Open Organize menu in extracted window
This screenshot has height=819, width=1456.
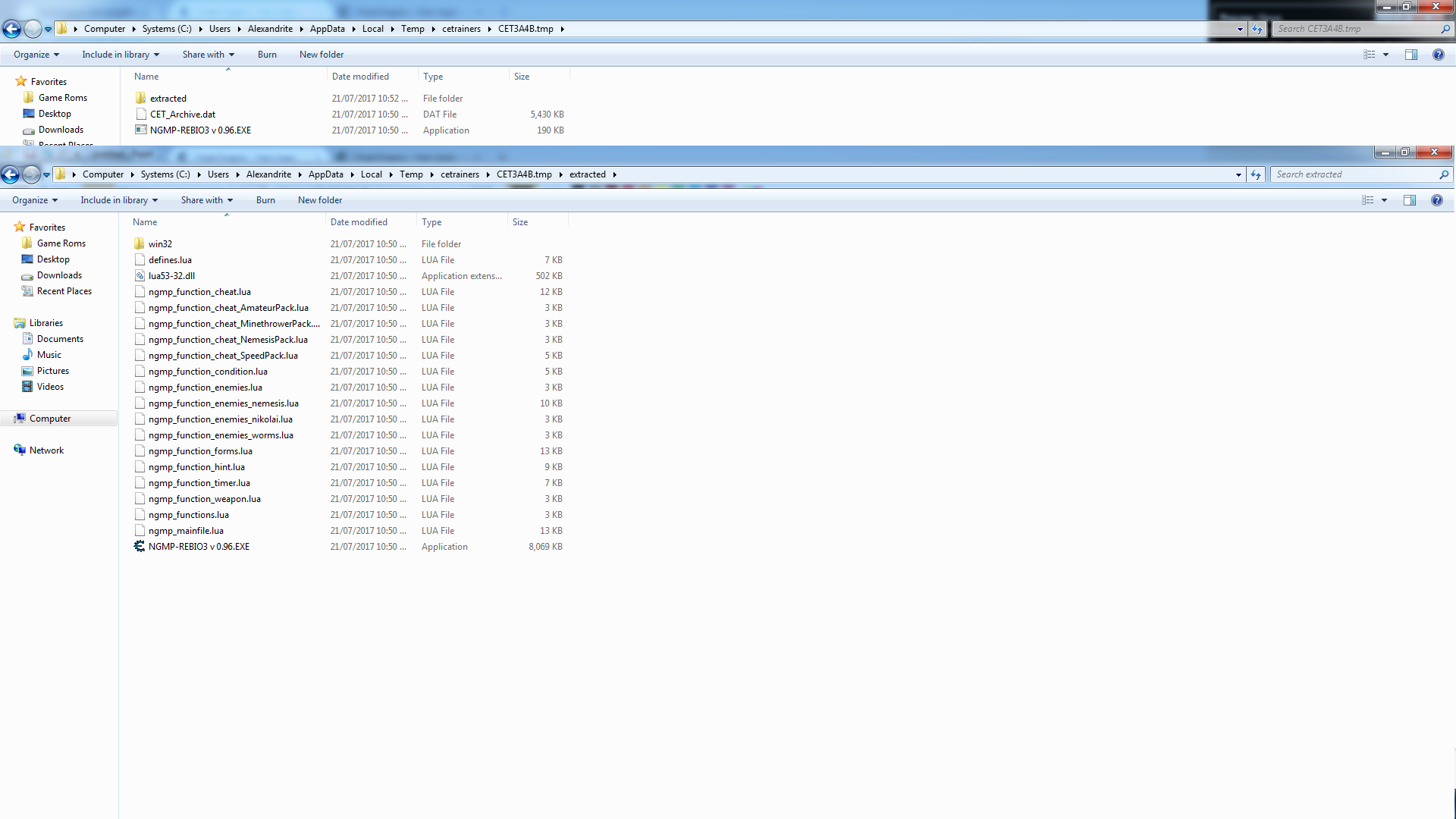[x=35, y=200]
